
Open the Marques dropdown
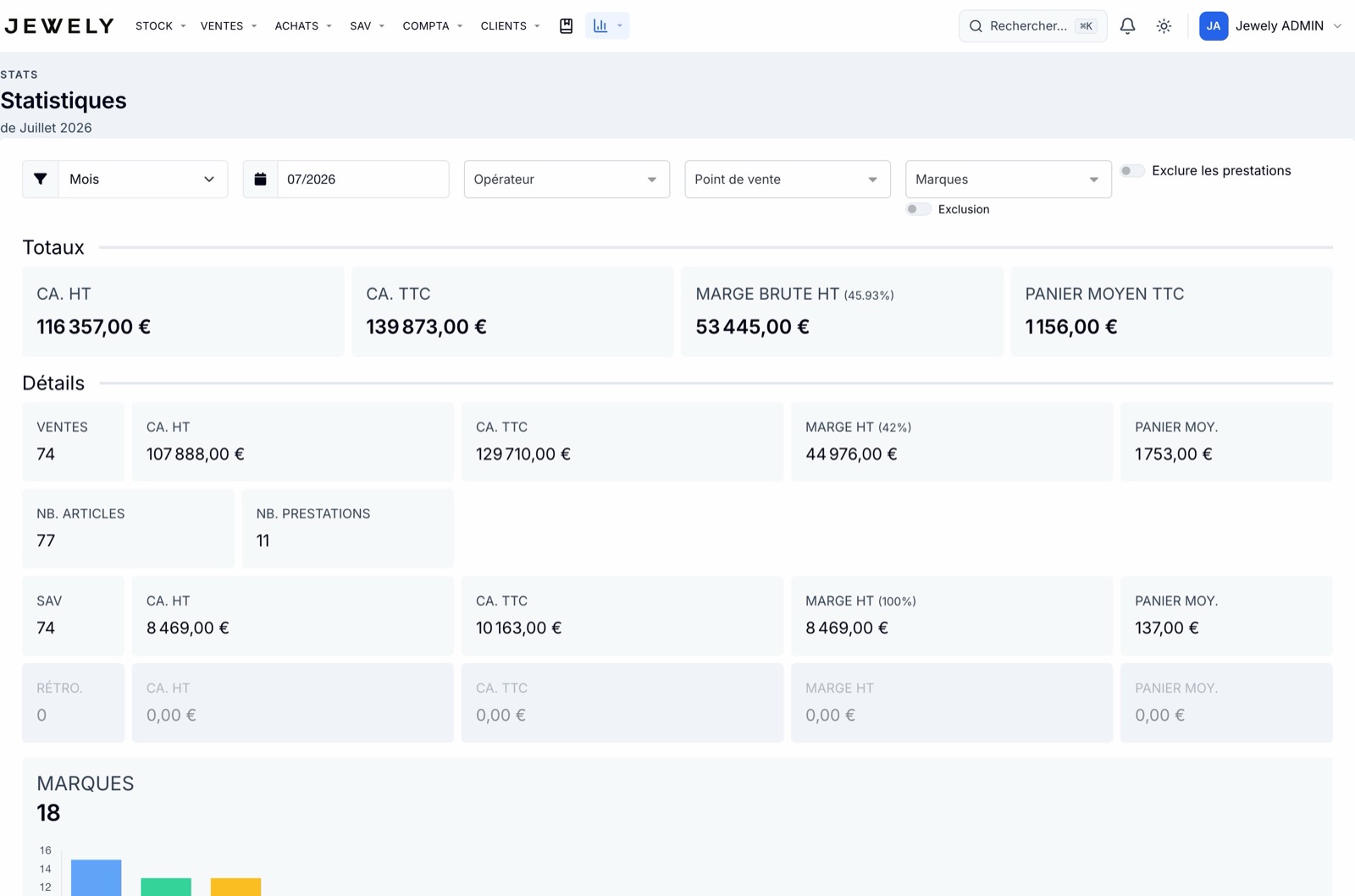[x=1009, y=179]
